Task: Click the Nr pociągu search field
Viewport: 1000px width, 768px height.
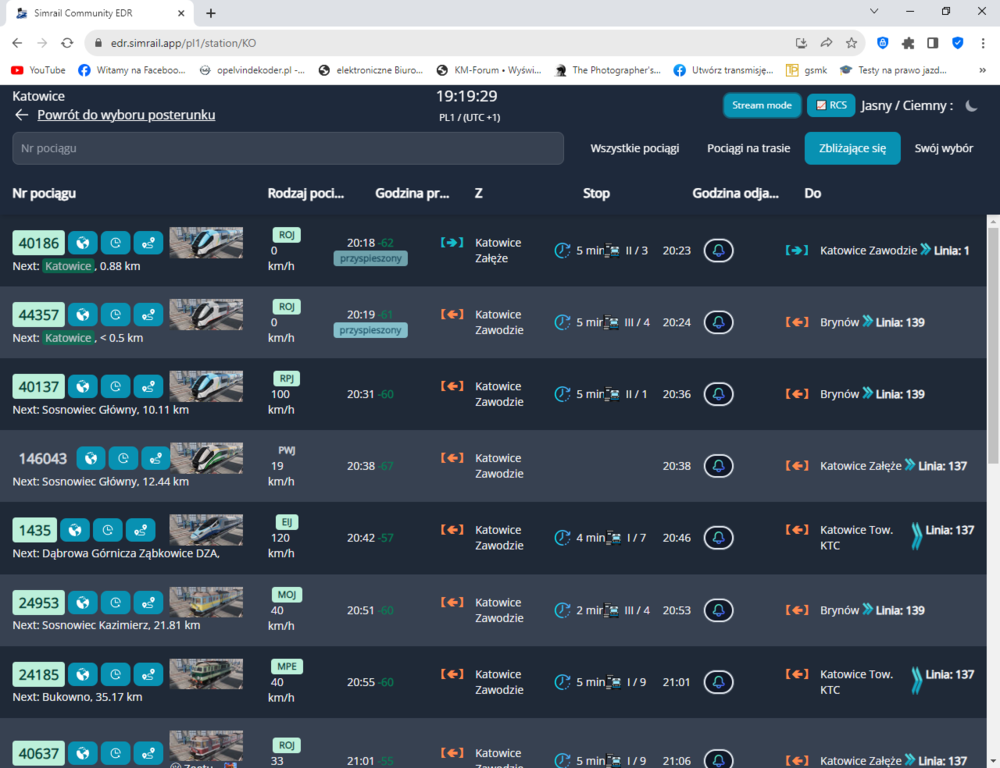Action: pyautogui.click(x=288, y=148)
